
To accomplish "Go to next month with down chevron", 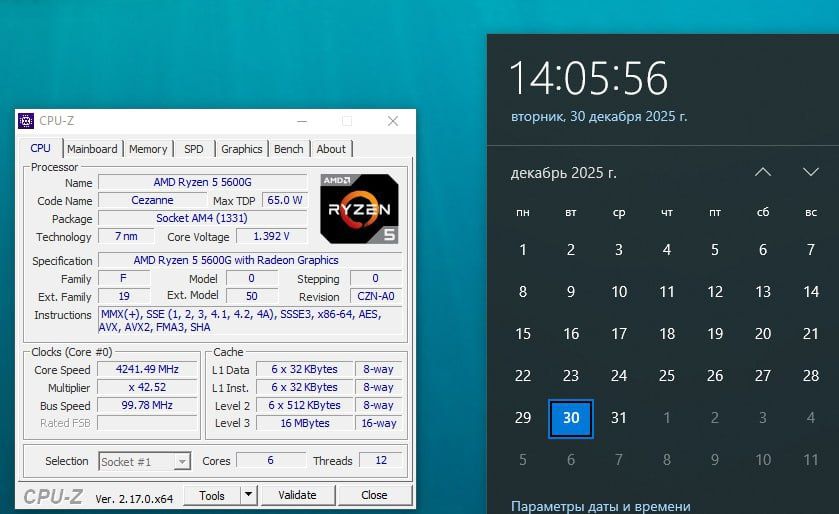I will point(811,172).
